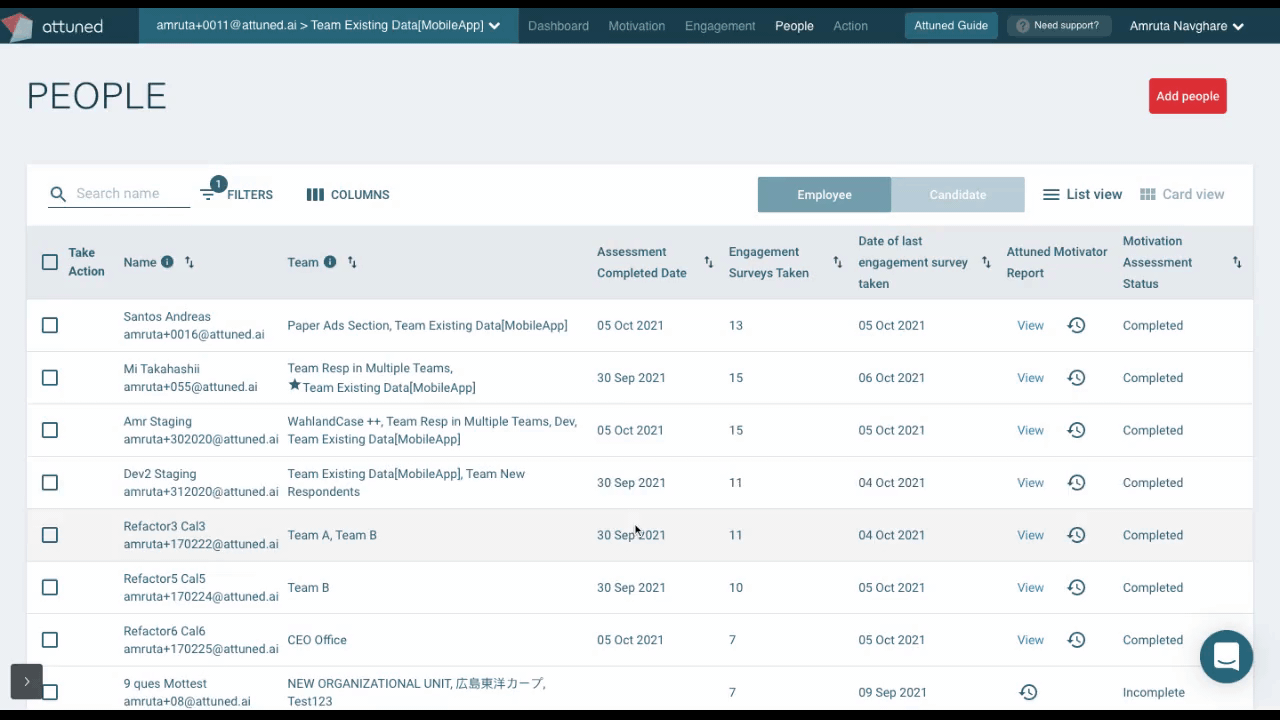Sort by Engagement Surveys Taken
The image size is (1280, 720).
point(837,262)
